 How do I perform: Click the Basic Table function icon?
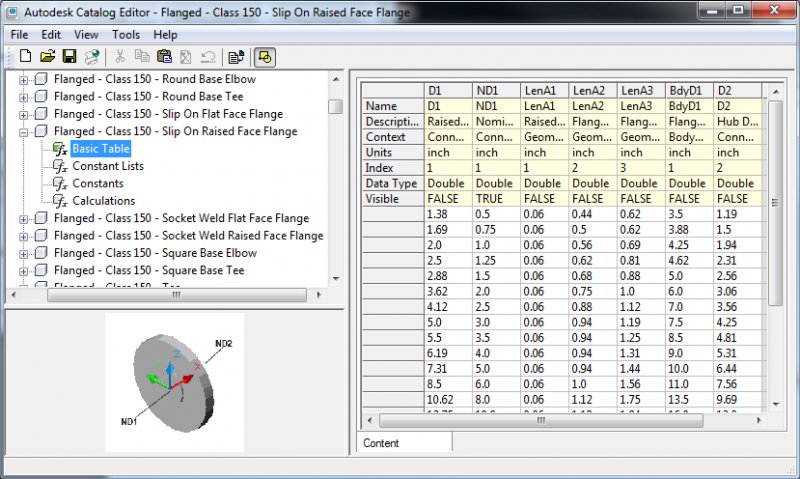tap(60, 149)
